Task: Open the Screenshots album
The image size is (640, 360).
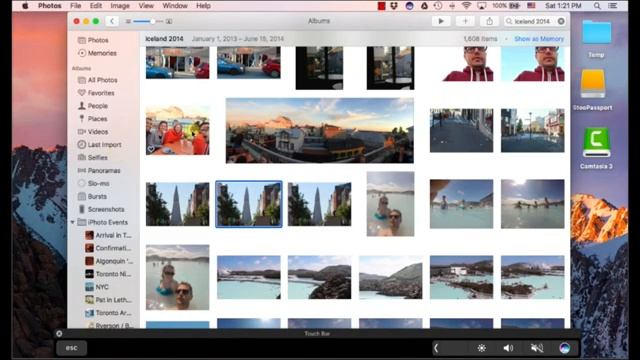Action: point(106,209)
